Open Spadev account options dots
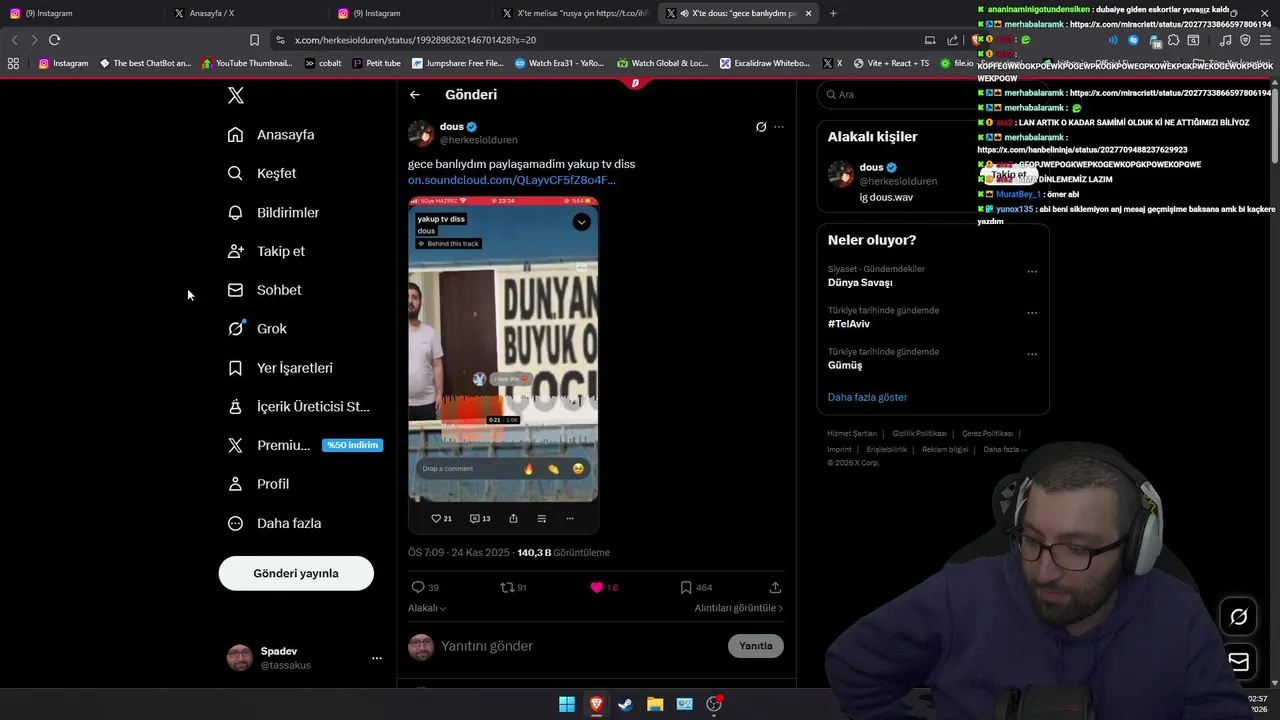1280x720 pixels. (x=377, y=658)
